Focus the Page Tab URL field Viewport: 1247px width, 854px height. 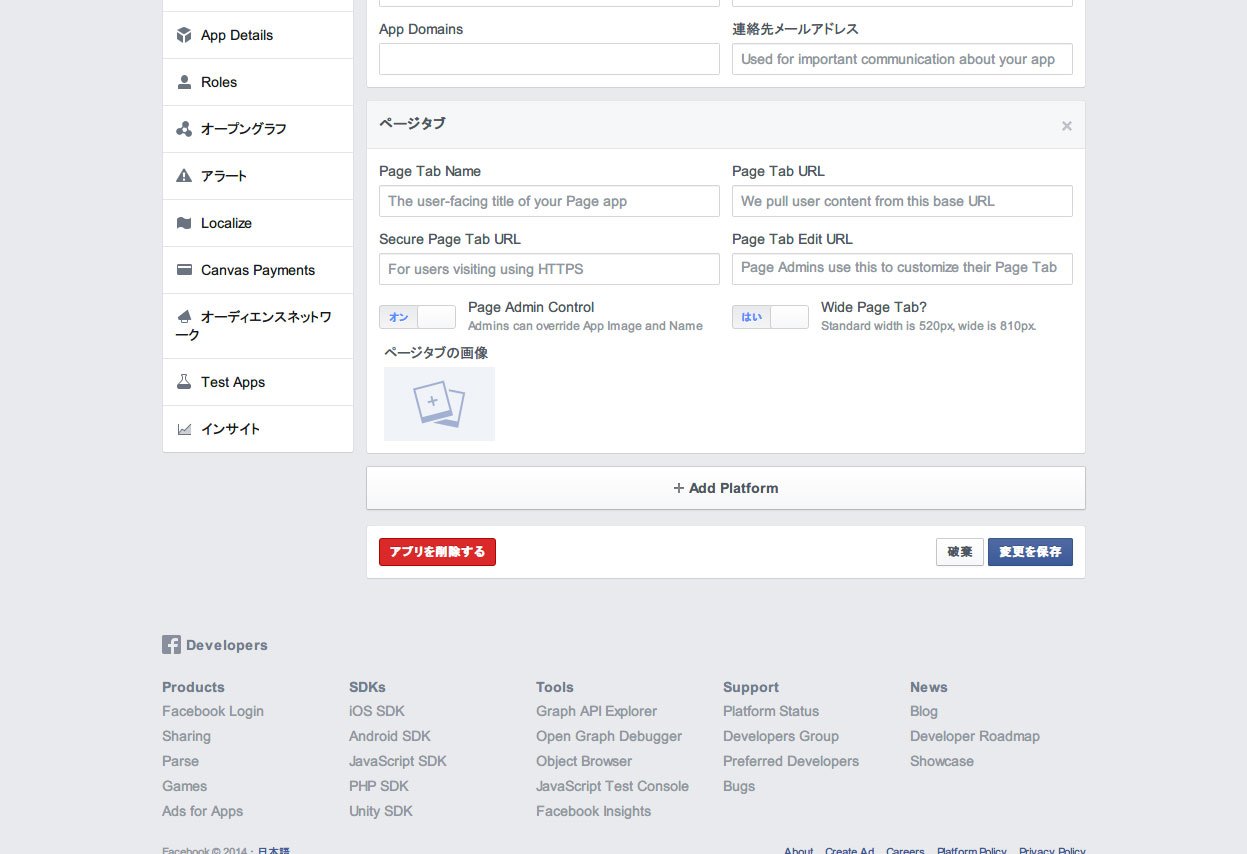(902, 201)
